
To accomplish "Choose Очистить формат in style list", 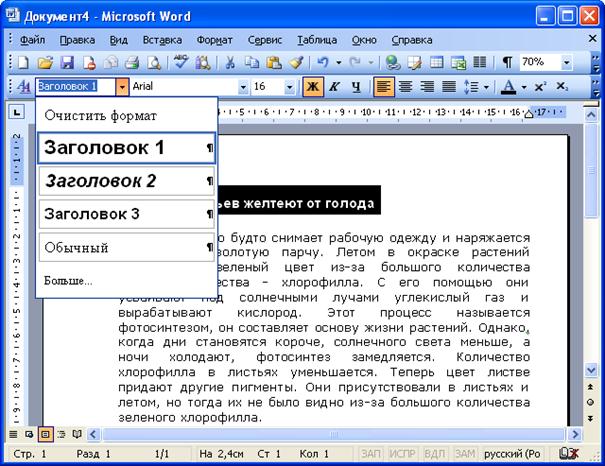I will (127, 115).
